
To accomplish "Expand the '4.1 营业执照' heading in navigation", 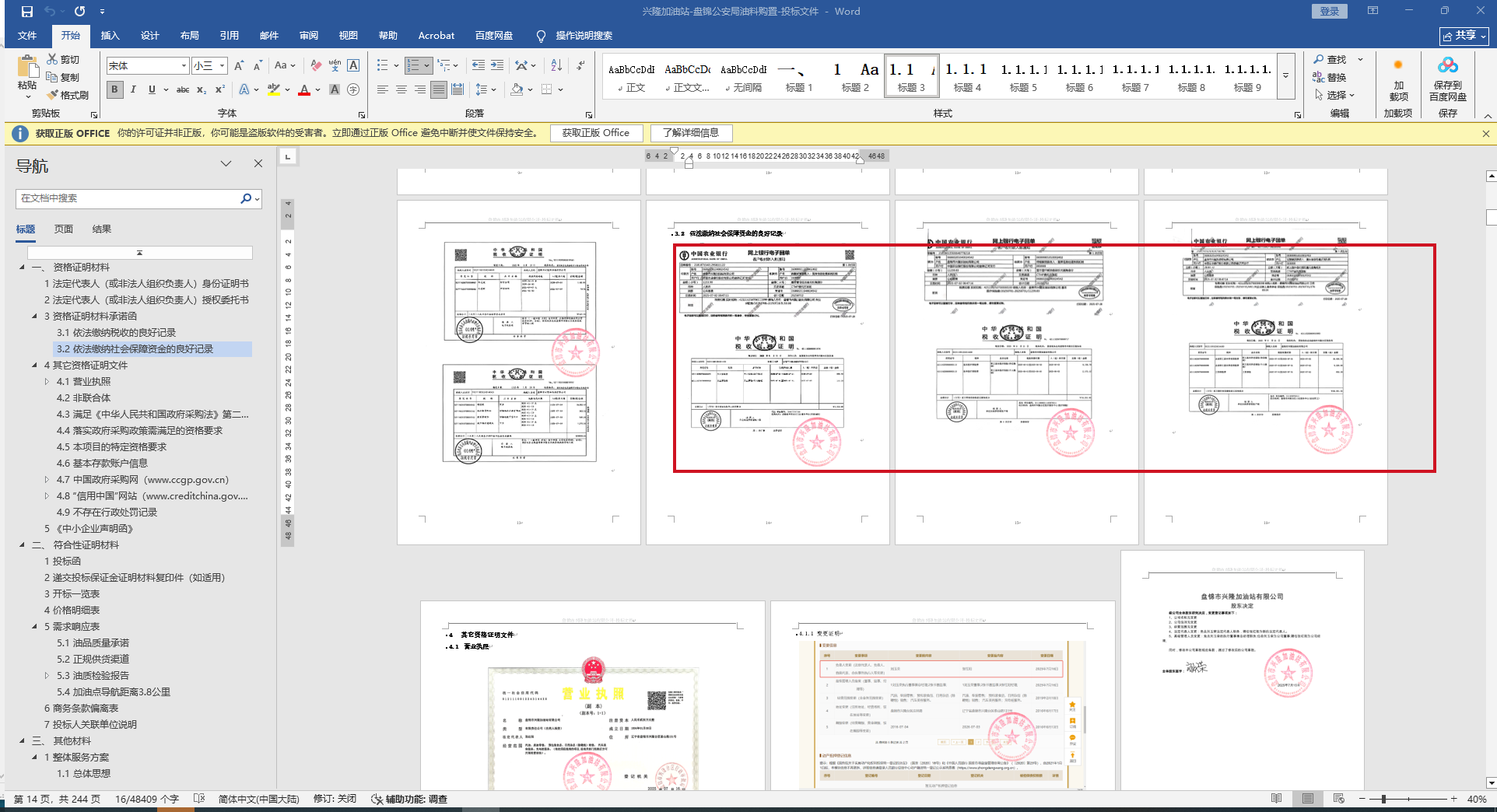I will (47, 382).
